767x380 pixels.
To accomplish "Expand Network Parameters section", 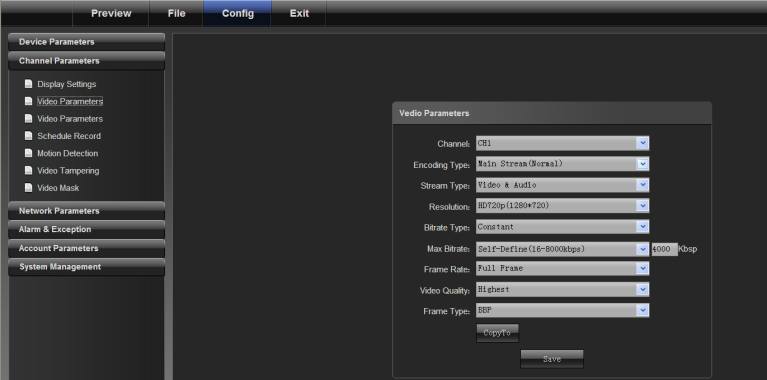I will pos(87,211).
